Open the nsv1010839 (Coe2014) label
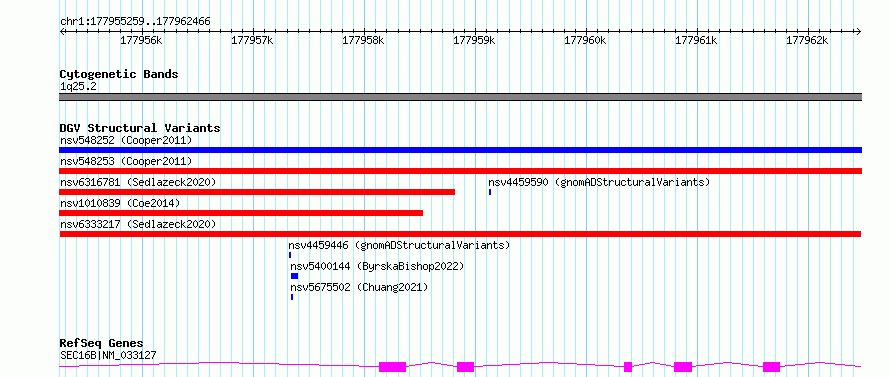 pyautogui.click(x=120, y=203)
